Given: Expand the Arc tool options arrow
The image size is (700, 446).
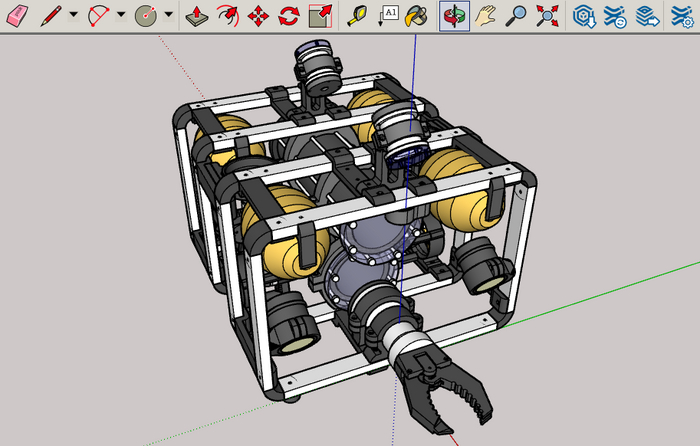Looking at the screenshot, I should coord(121,15).
